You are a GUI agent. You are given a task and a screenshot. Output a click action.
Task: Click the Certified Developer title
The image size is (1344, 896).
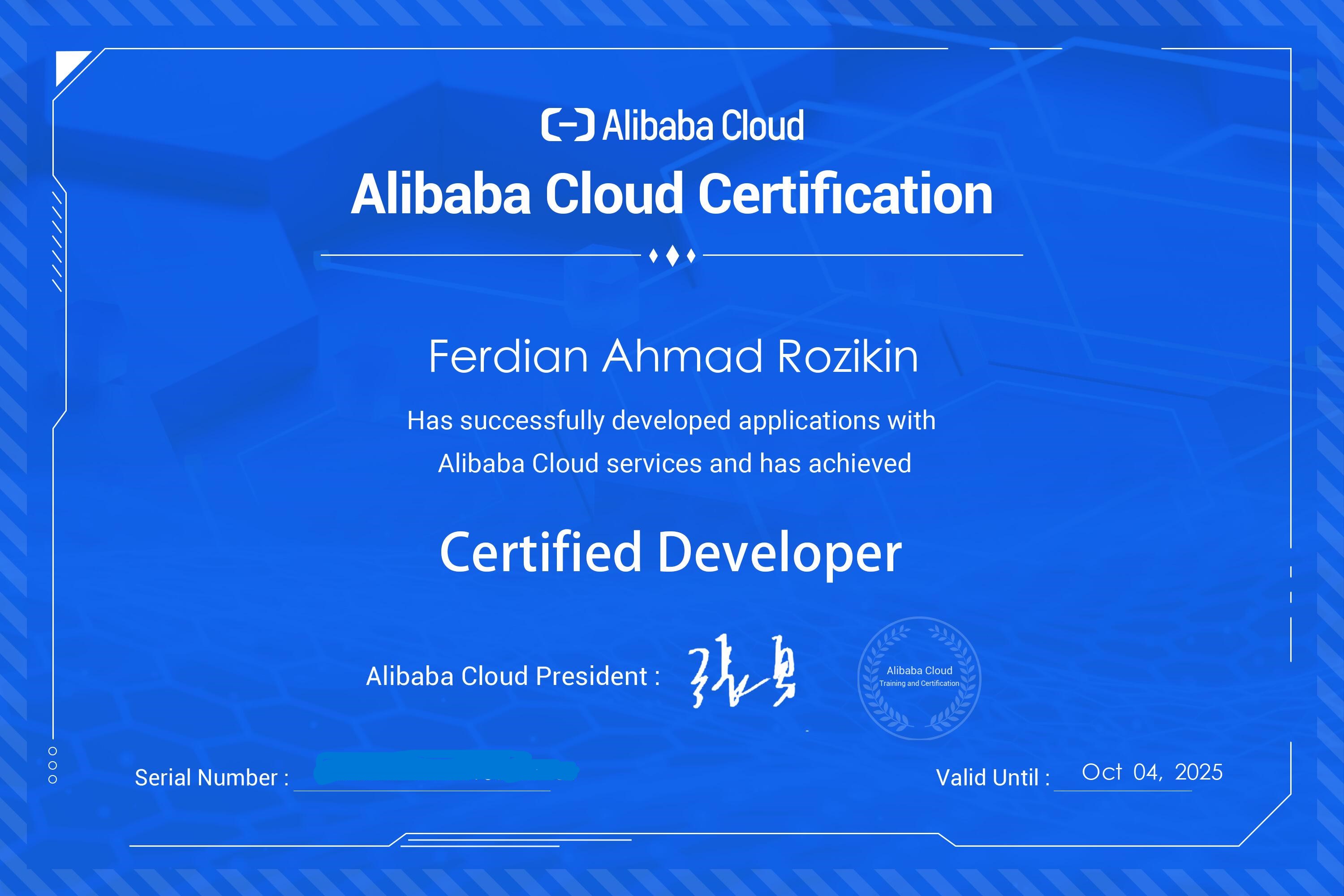click(x=671, y=552)
